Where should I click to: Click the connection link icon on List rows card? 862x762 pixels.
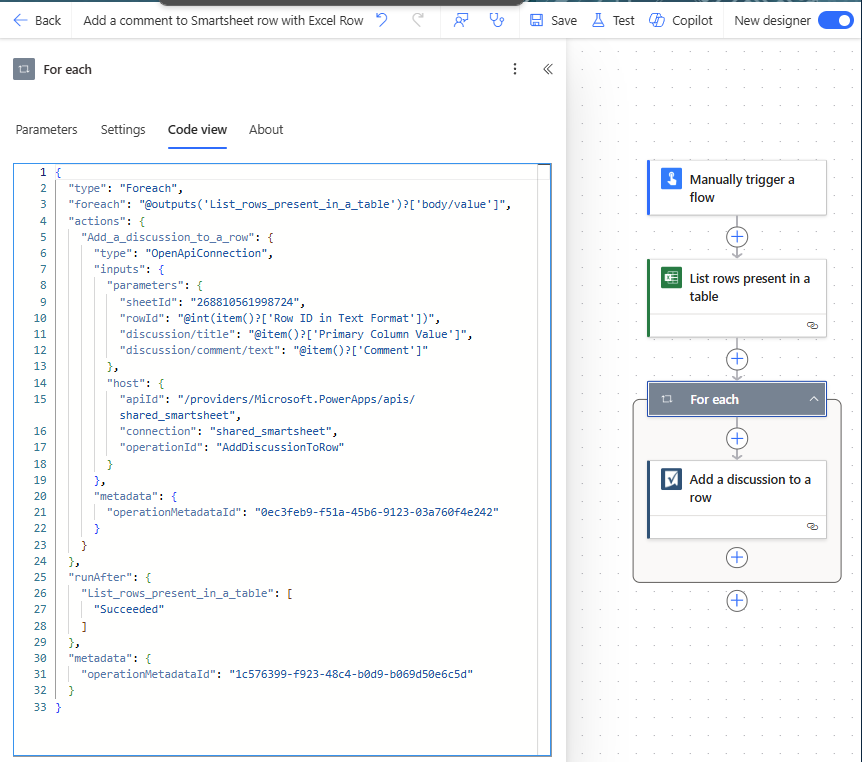click(812, 325)
